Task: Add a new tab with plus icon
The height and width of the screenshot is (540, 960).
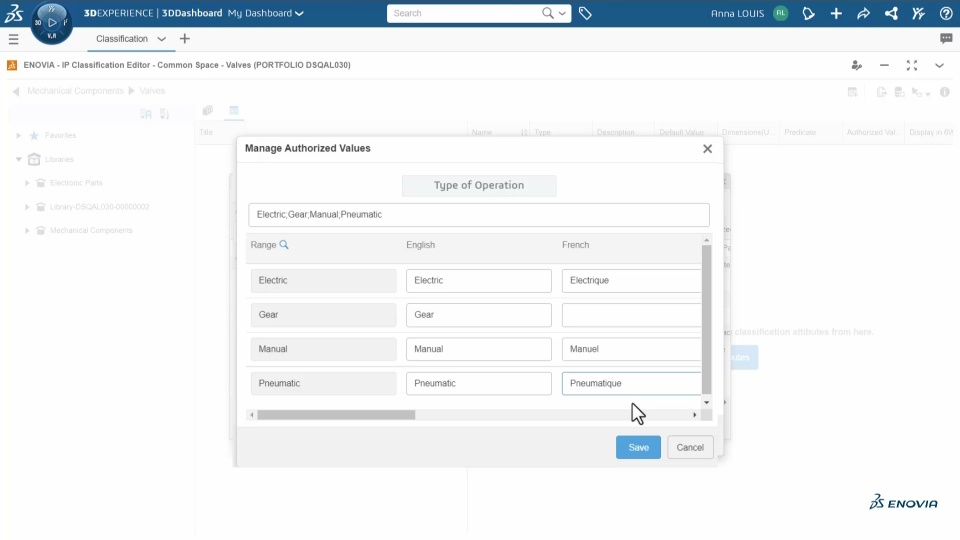Action: (184, 39)
